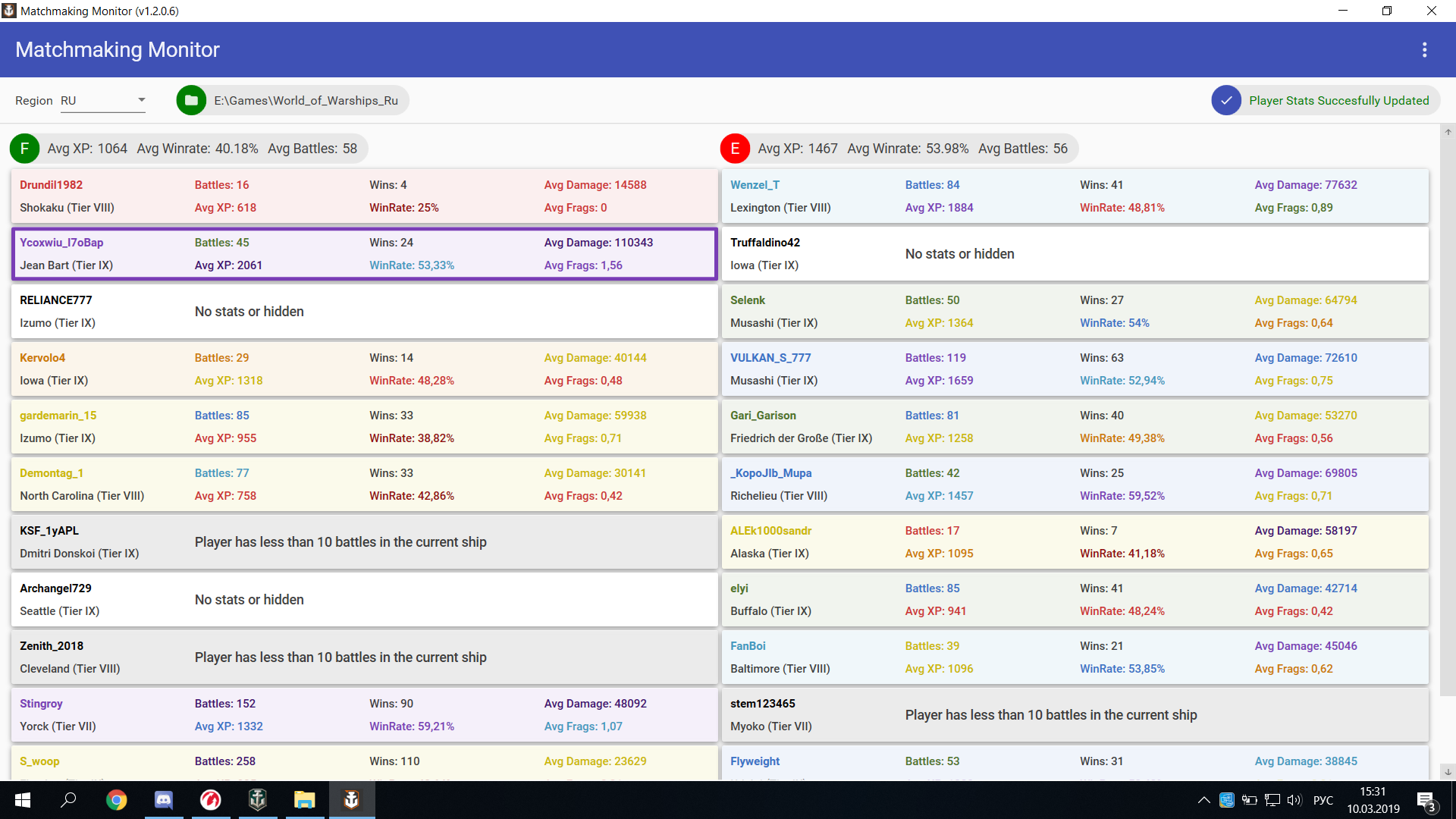The width and height of the screenshot is (1456, 819).
Task: Click the World_of_Warships_Ru install path
Action: (x=306, y=101)
